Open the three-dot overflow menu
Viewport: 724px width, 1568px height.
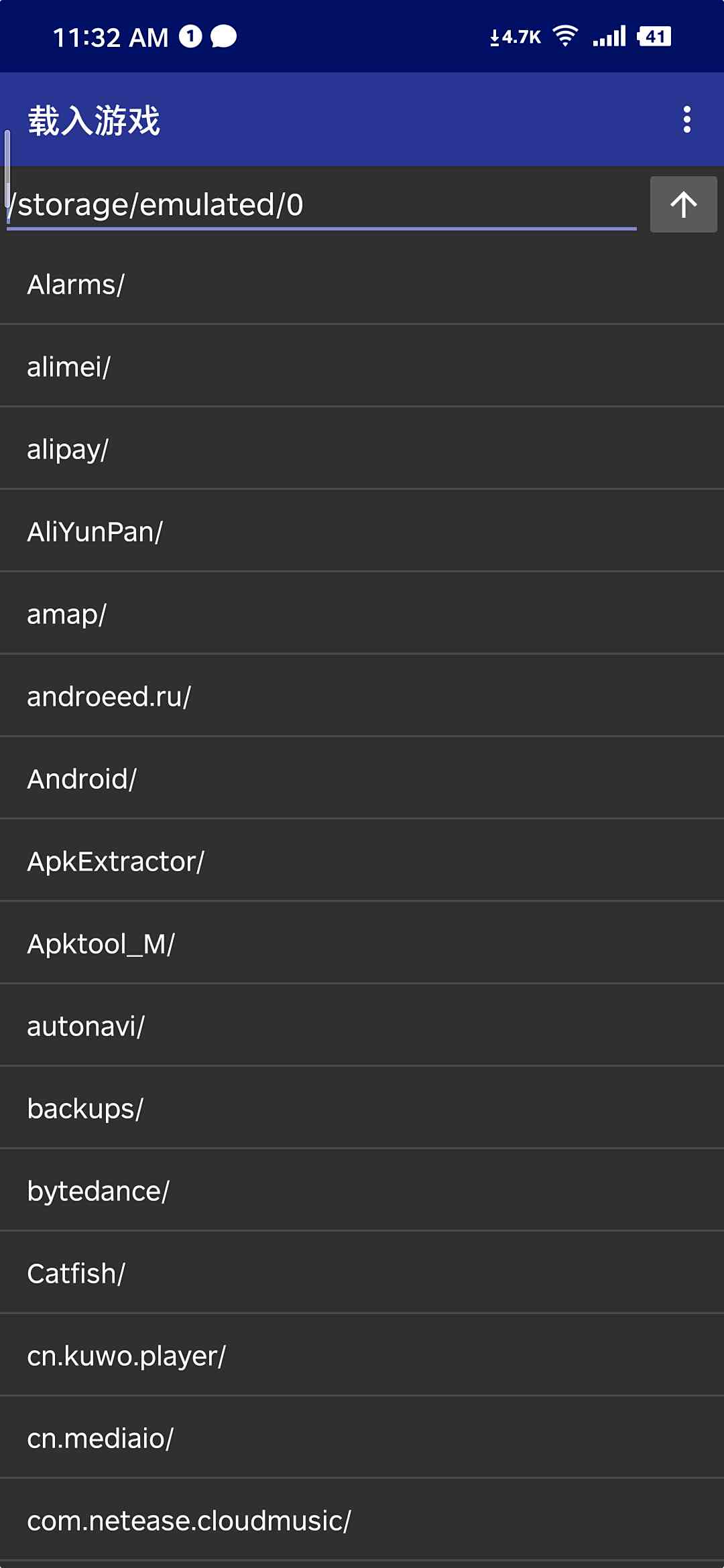coord(686,120)
